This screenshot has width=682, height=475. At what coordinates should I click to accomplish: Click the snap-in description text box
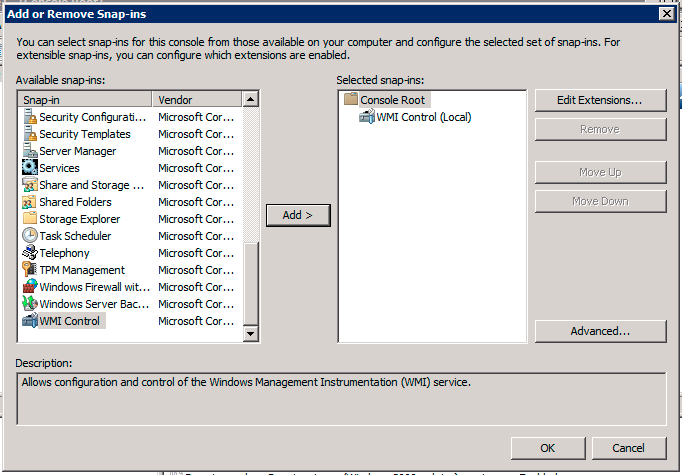coord(341,398)
